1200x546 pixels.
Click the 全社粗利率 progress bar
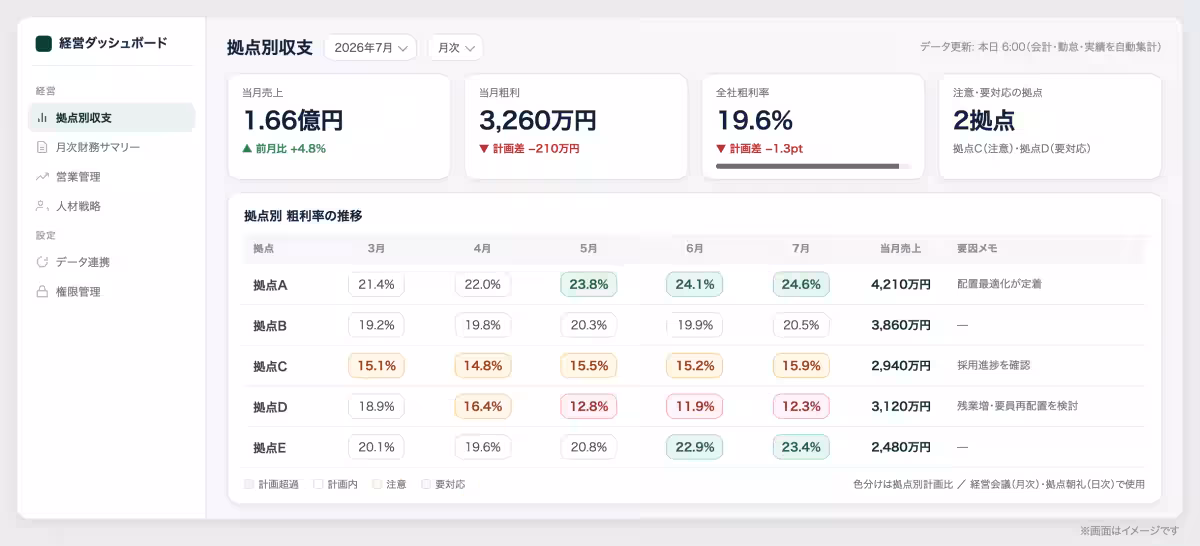click(x=813, y=166)
